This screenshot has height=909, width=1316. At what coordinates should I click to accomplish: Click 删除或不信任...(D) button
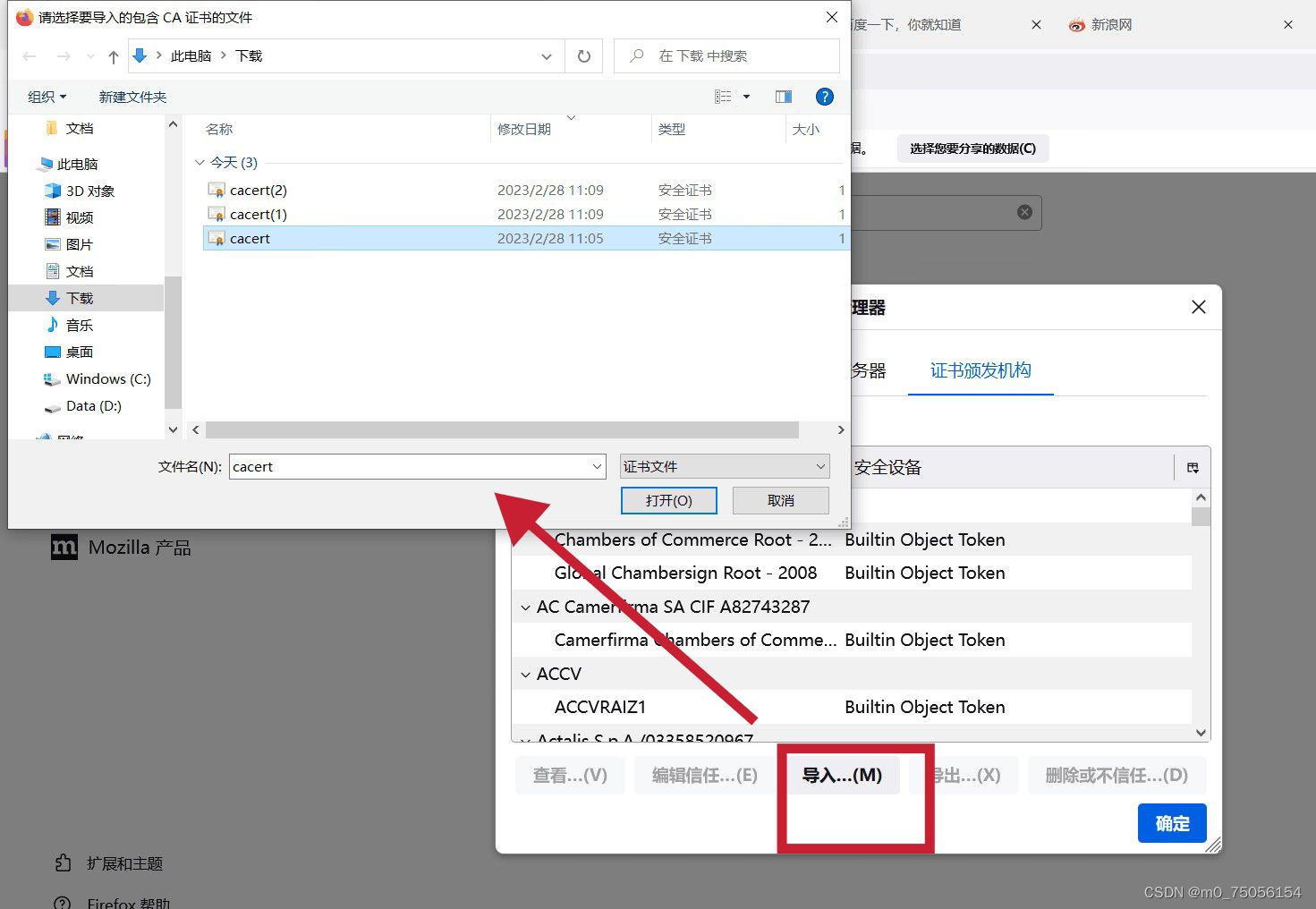point(1116,775)
